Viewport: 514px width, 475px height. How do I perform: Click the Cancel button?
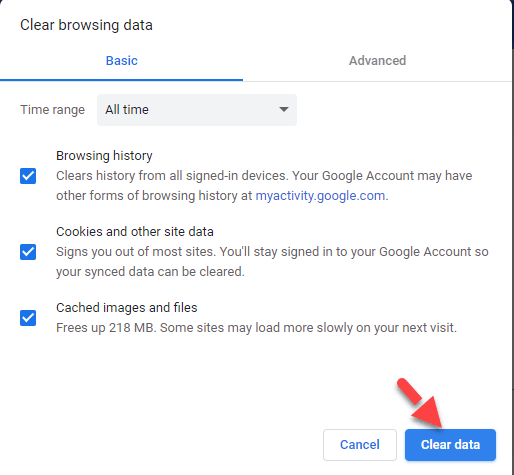pyautogui.click(x=360, y=445)
